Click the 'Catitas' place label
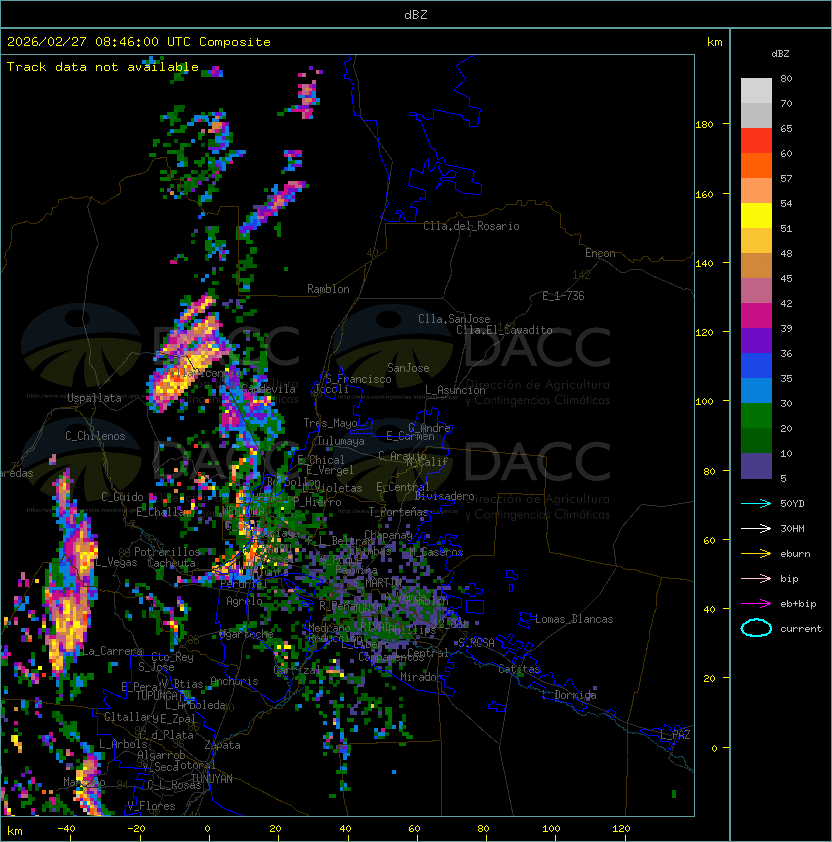 (519, 669)
